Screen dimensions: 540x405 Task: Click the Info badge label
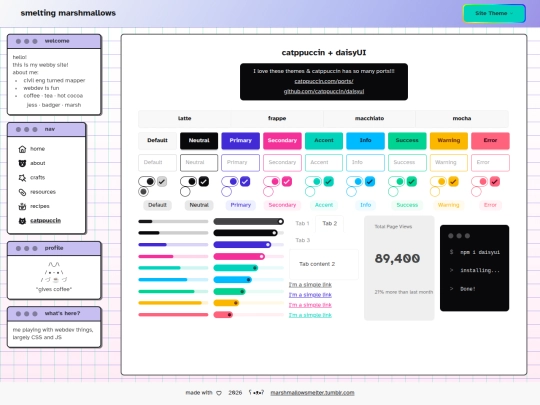pyautogui.click(x=365, y=205)
